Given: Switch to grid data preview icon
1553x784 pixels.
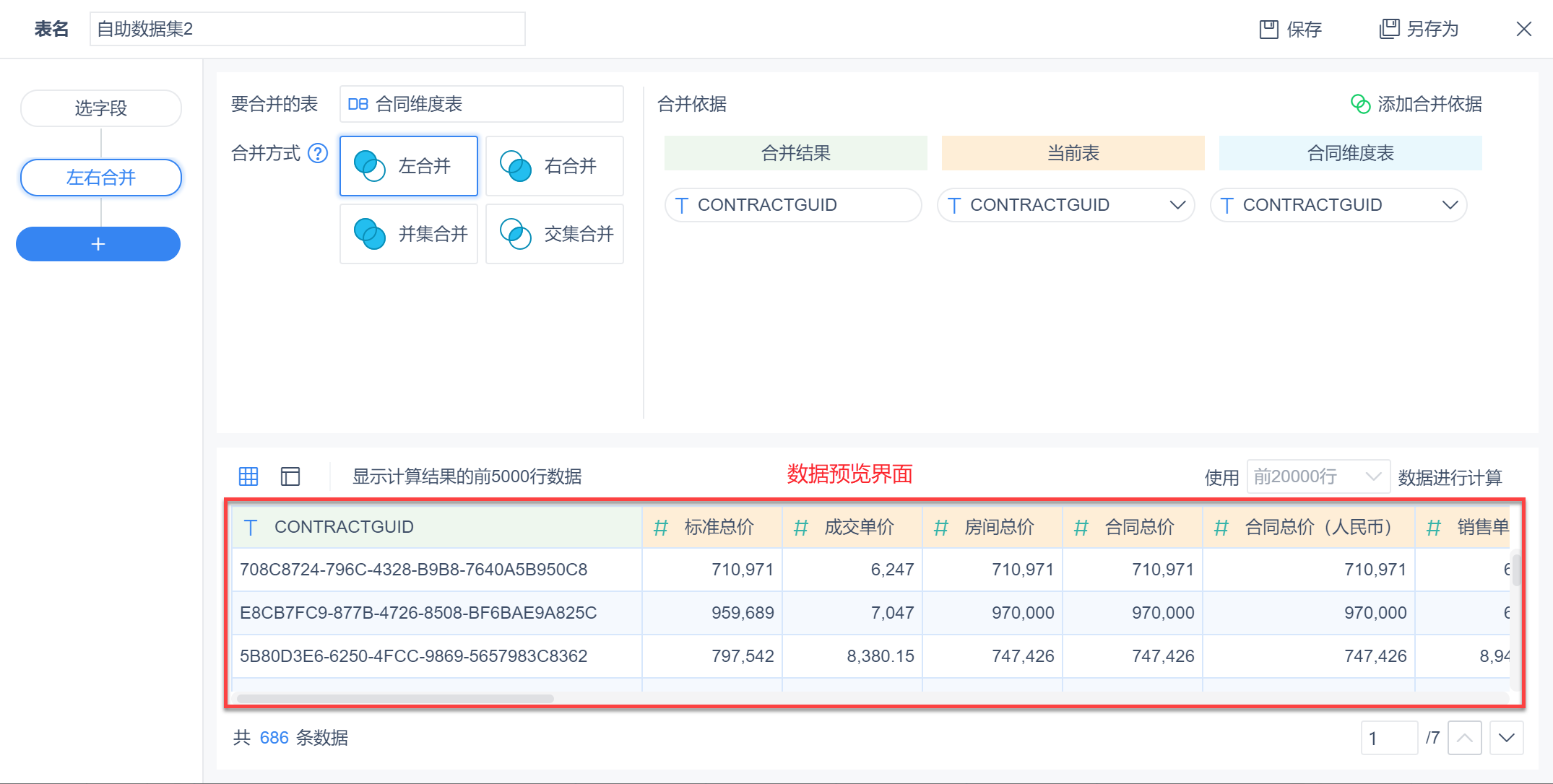Looking at the screenshot, I should (248, 476).
